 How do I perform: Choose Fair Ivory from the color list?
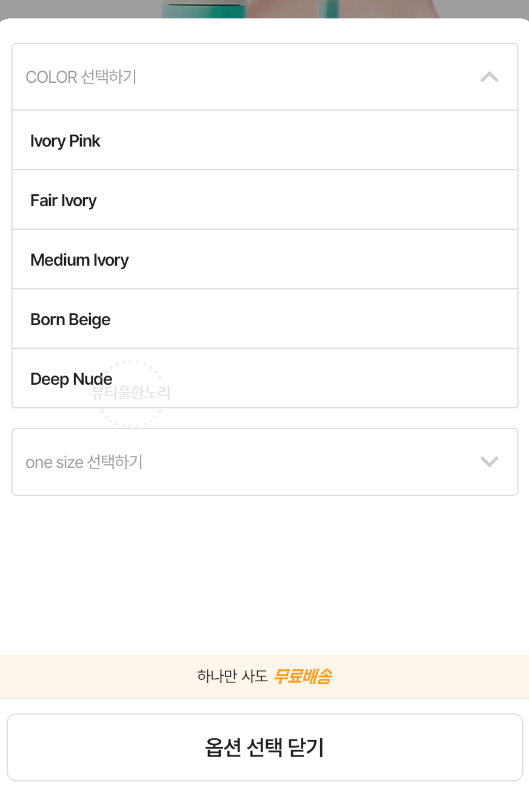point(265,200)
